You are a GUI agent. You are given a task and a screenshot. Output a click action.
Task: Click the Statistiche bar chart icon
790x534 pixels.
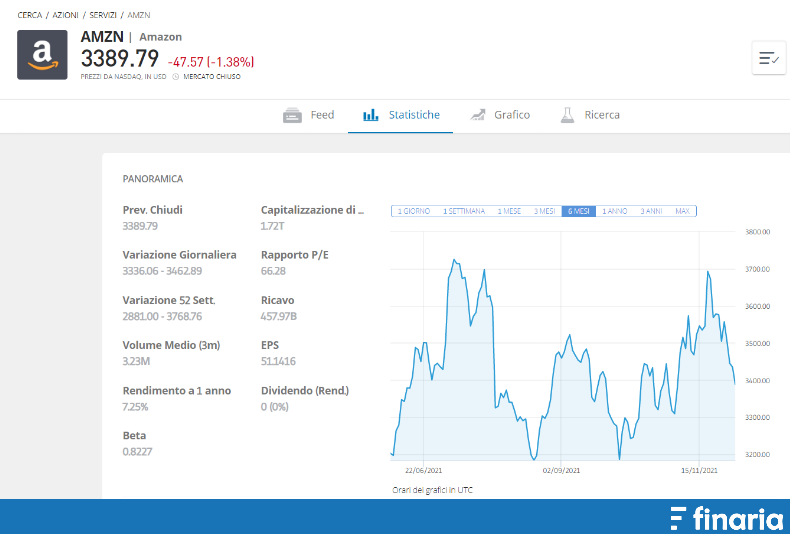point(371,115)
